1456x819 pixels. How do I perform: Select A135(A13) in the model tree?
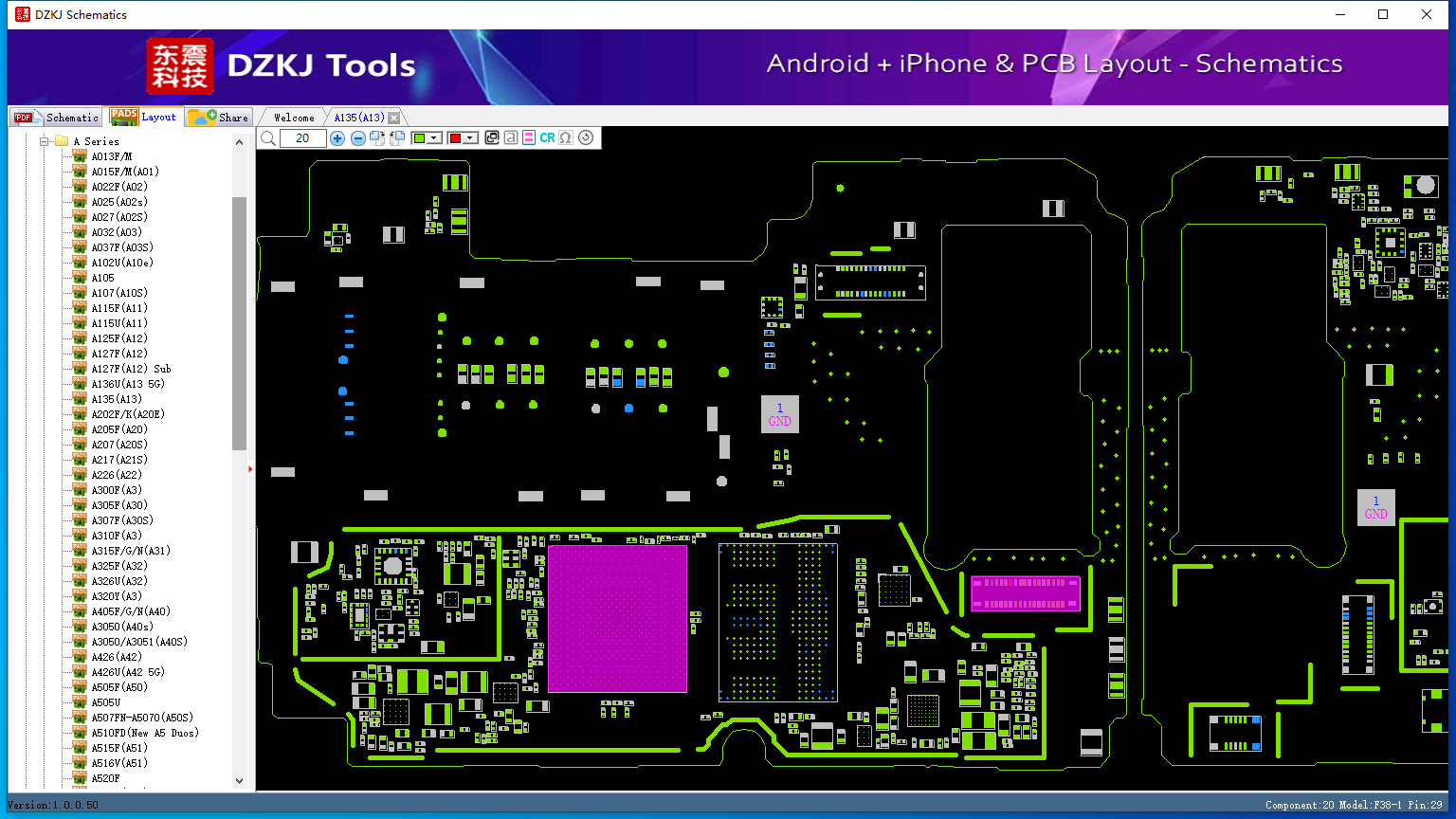click(117, 399)
